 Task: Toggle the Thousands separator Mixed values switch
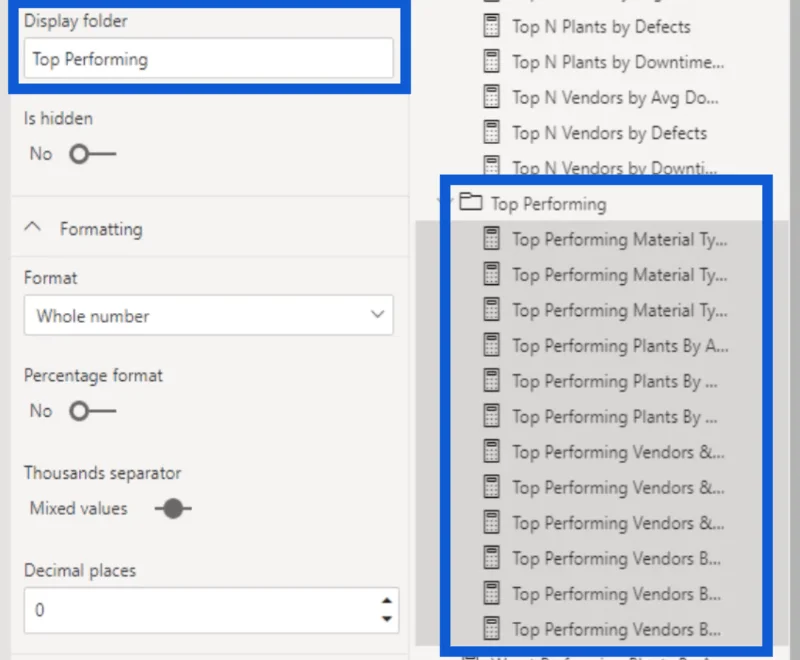173,509
